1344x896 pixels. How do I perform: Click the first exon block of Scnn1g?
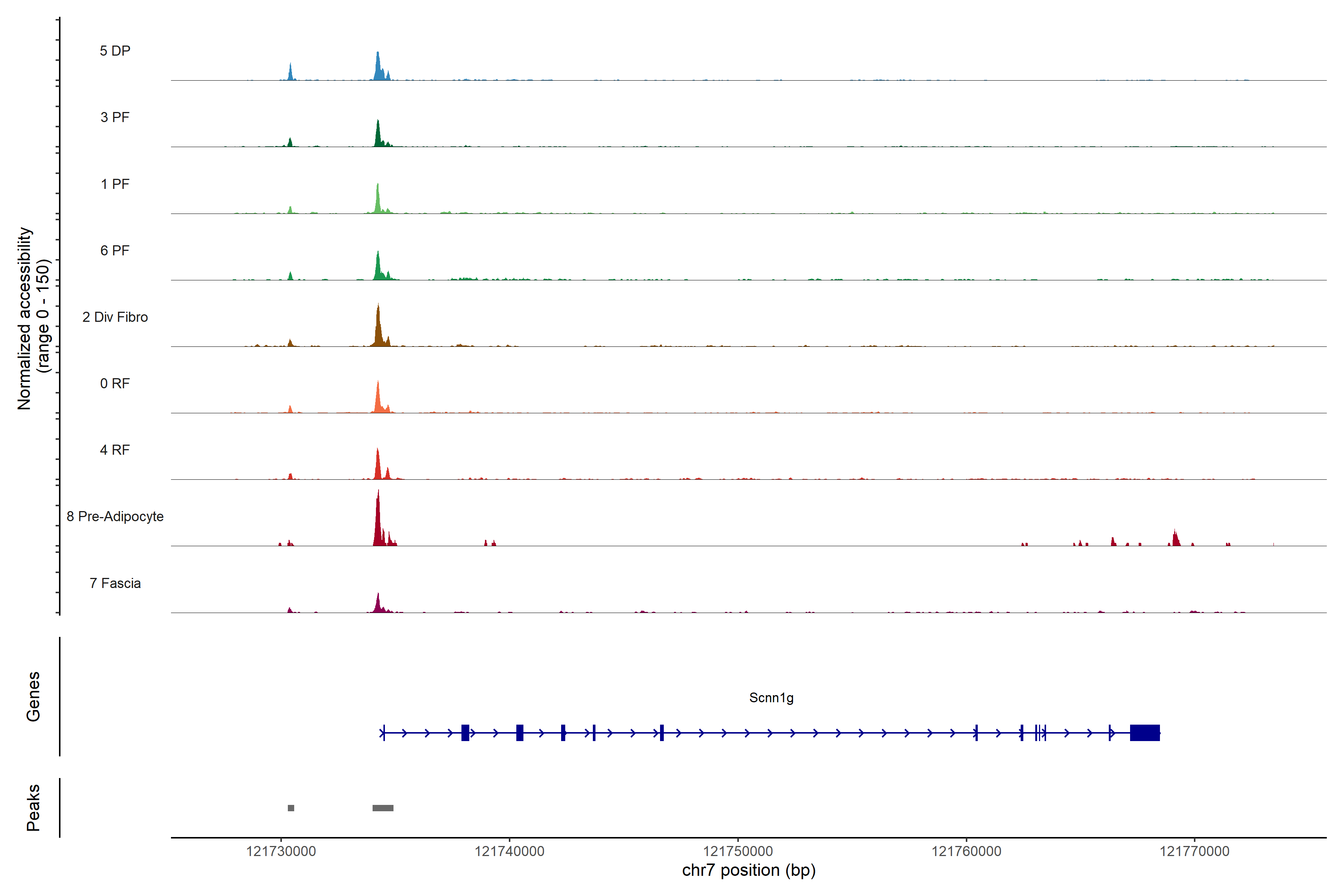pyautogui.click(x=465, y=732)
